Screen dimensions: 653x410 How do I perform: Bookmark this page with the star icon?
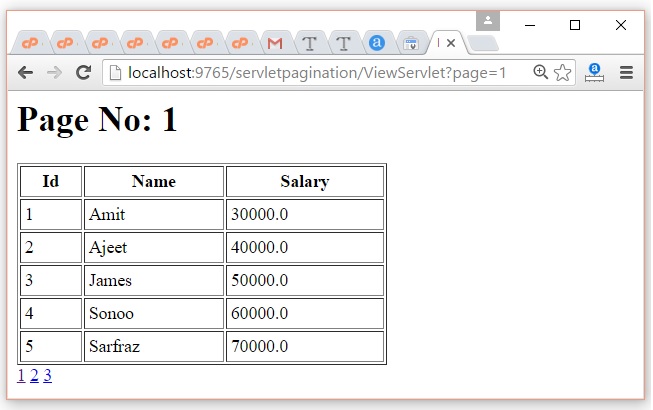pos(563,72)
